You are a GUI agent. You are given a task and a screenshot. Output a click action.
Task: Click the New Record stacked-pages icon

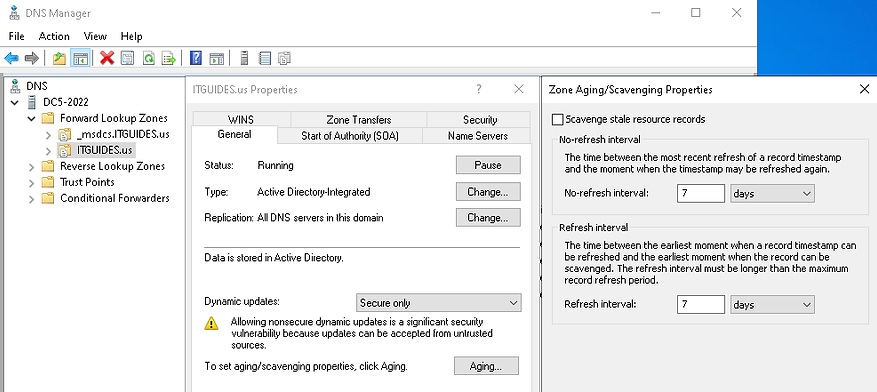[x=285, y=58]
